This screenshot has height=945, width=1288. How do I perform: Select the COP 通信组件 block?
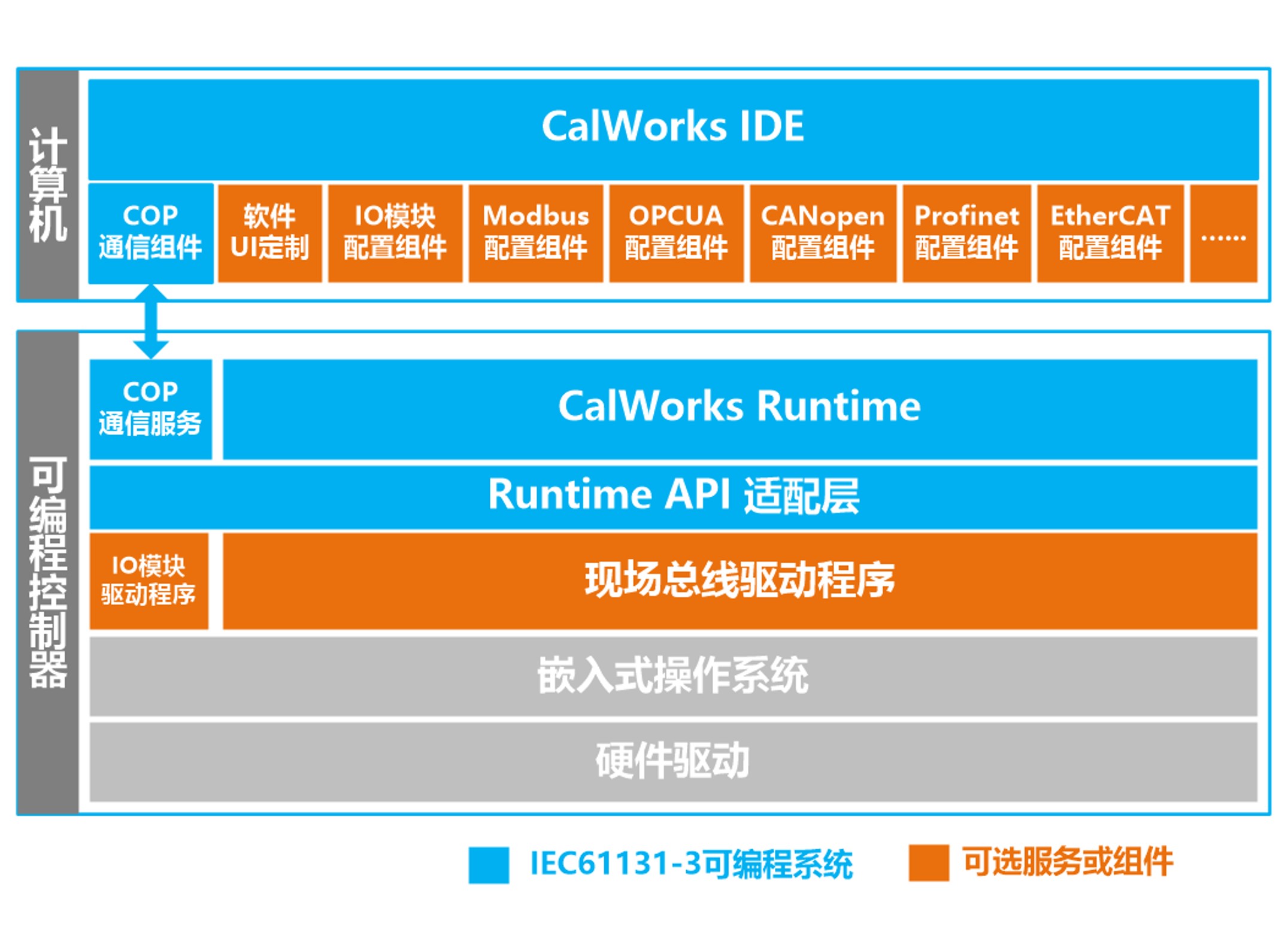point(150,233)
